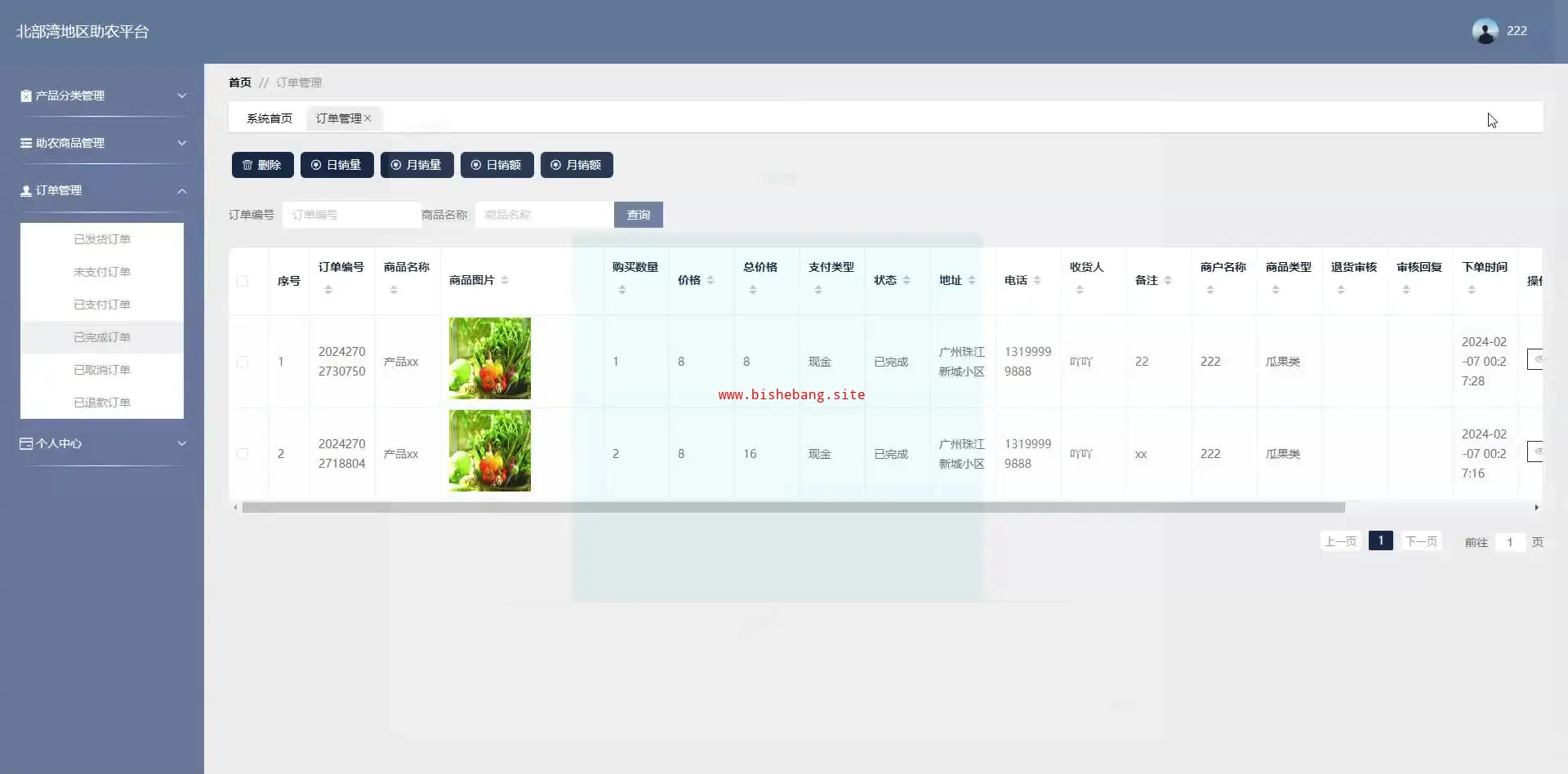The height and width of the screenshot is (774, 1568).
Task: Sort by 退货审核 column arrows
Action: tap(1341, 290)
